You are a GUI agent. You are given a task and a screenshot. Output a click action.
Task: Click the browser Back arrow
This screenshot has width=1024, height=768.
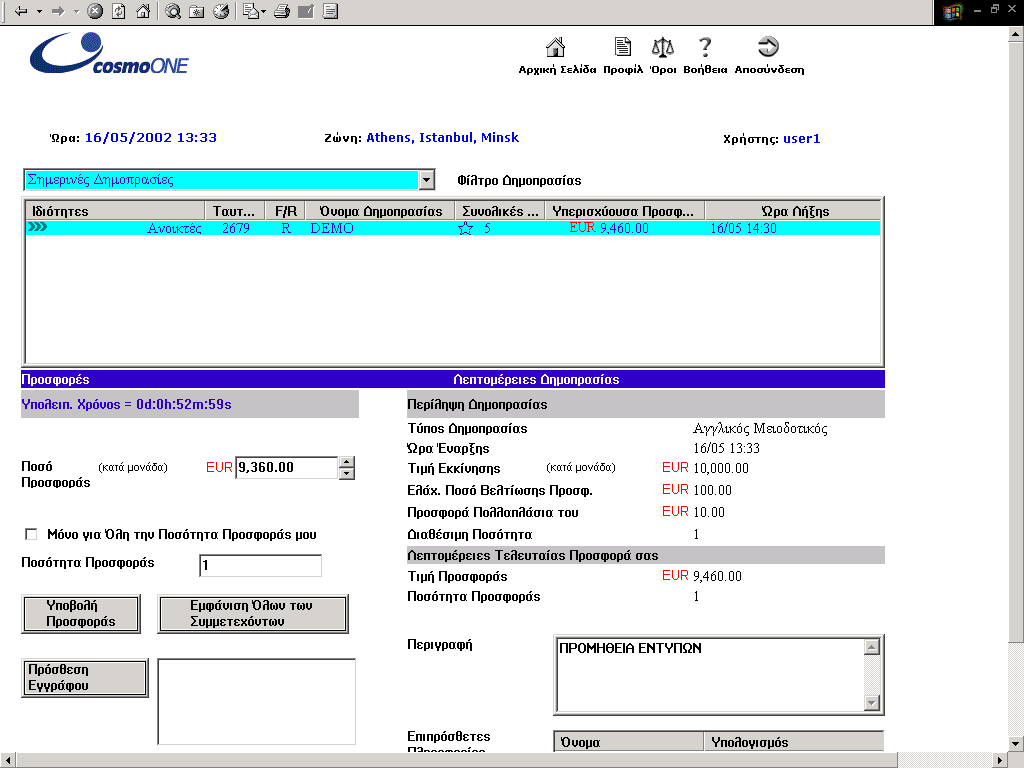click(x=21, y=11)
